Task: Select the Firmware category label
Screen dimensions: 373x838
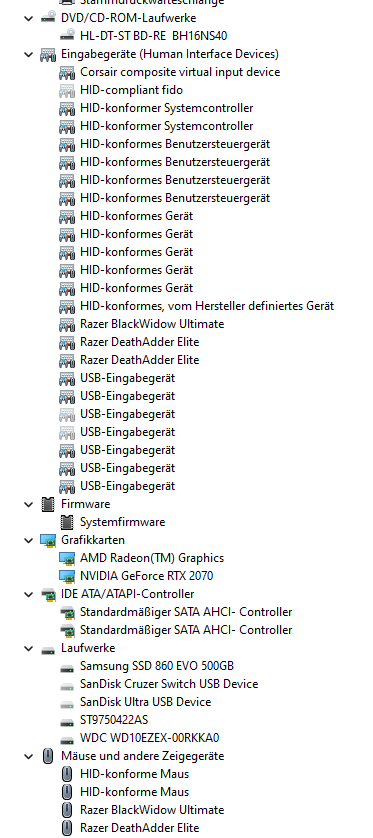Action: pyautogui.click(x=86, y=504)
